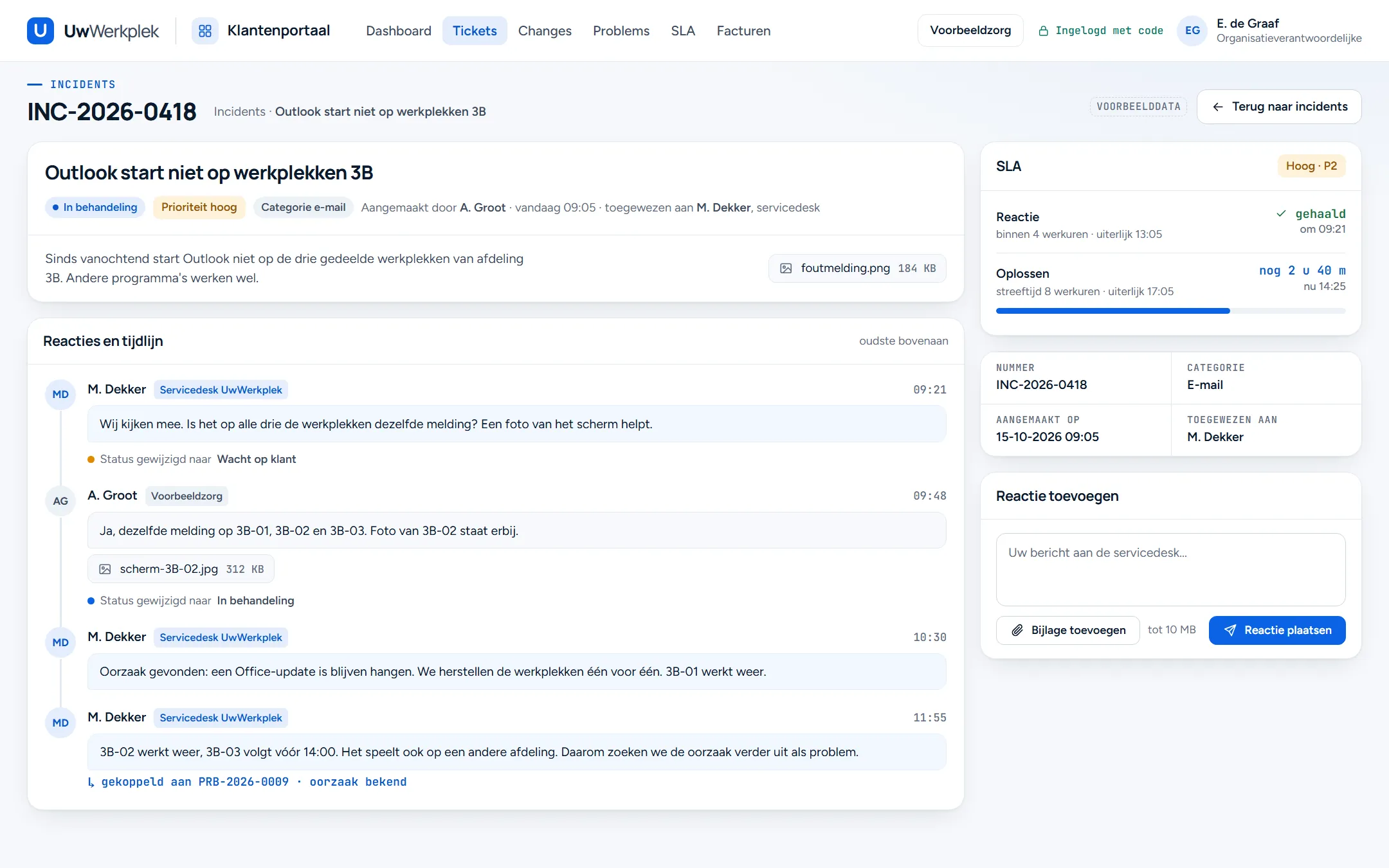Open the Problems tab
This screenshot has width=1389, height=868.
pos(621,31)
